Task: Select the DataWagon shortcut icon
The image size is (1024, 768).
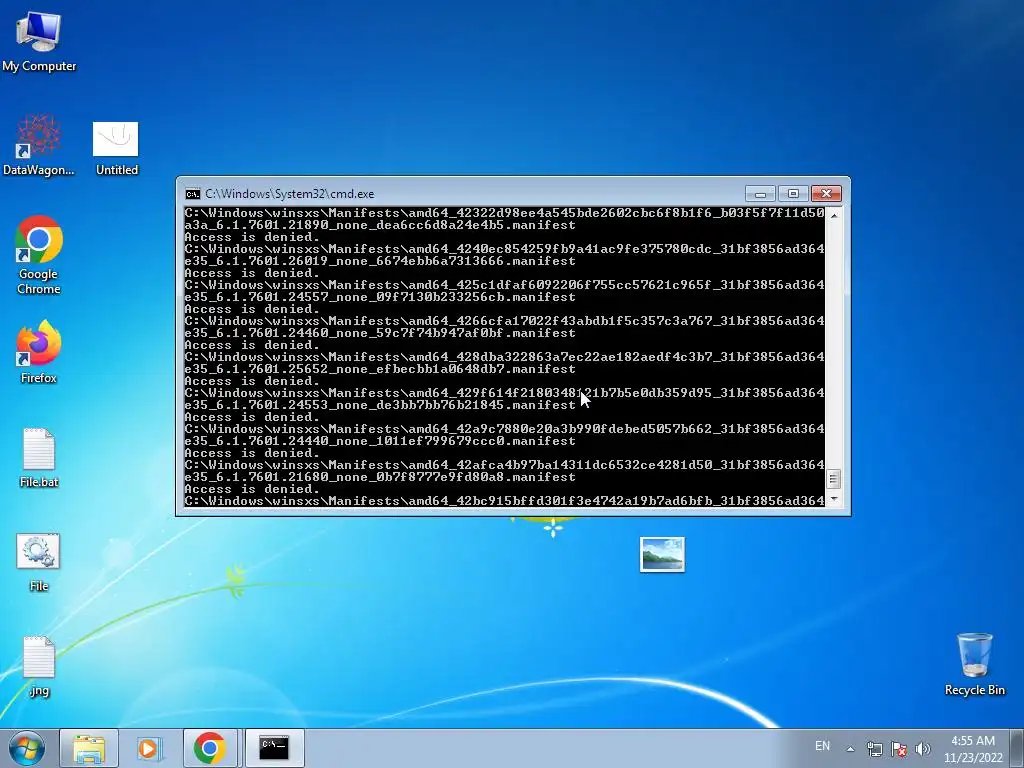Action: pyautogui.click(x=39, y=145)
